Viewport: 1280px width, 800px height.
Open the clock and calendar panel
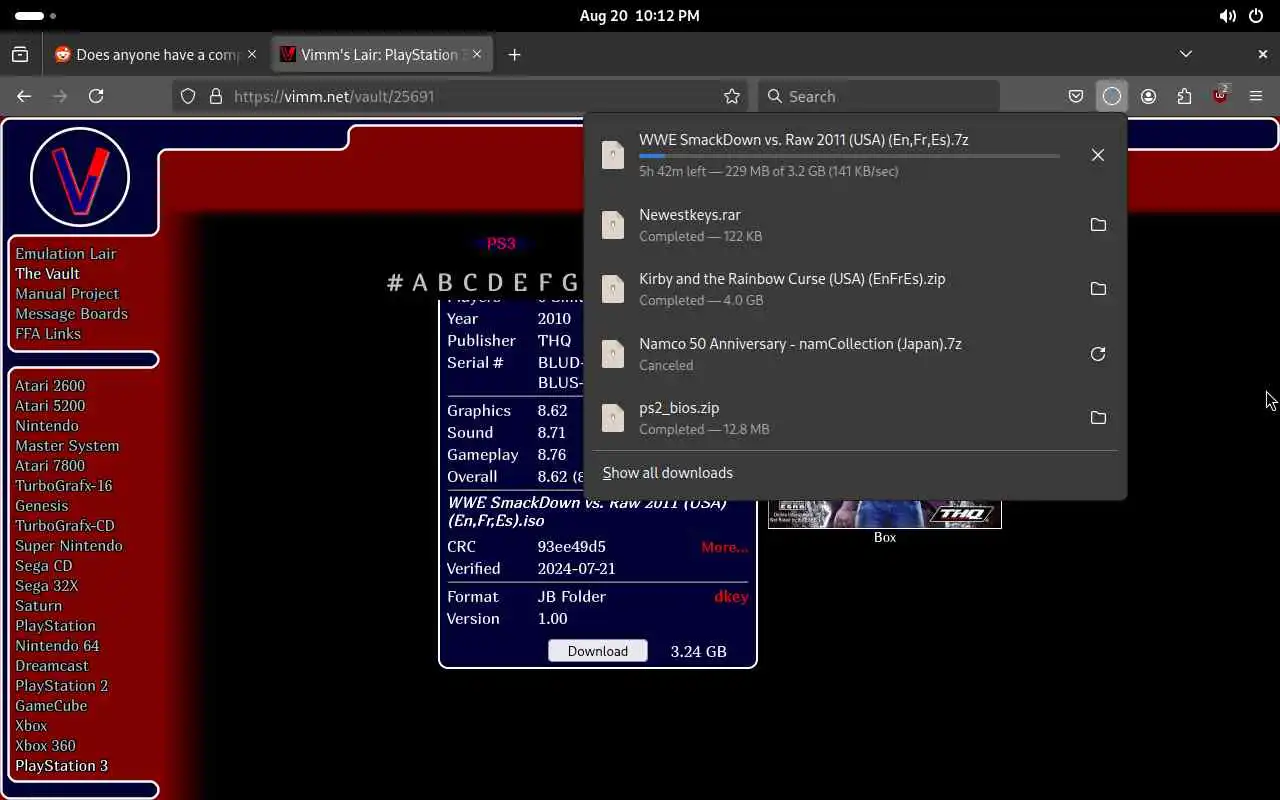(x=639, y=16)
